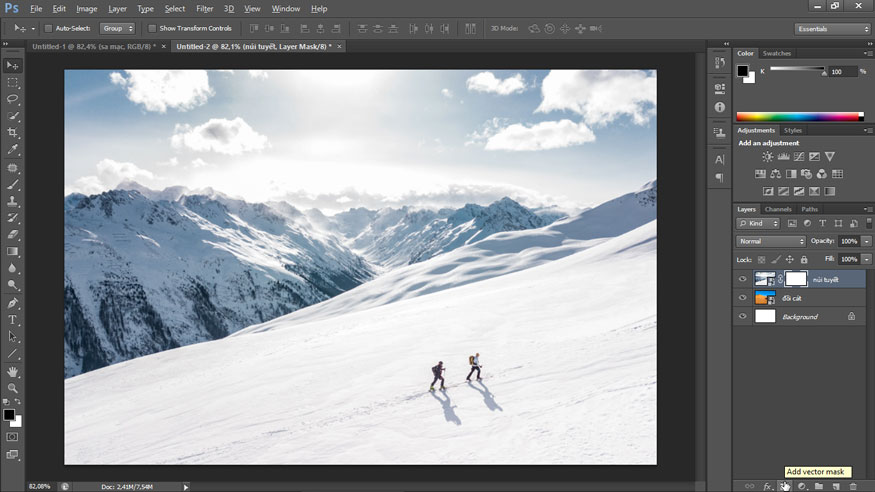The width and height of the screenshot is (875, 492).
Task: Expand the Essentials workspace dropdown
Action: [x=833, y=29]
